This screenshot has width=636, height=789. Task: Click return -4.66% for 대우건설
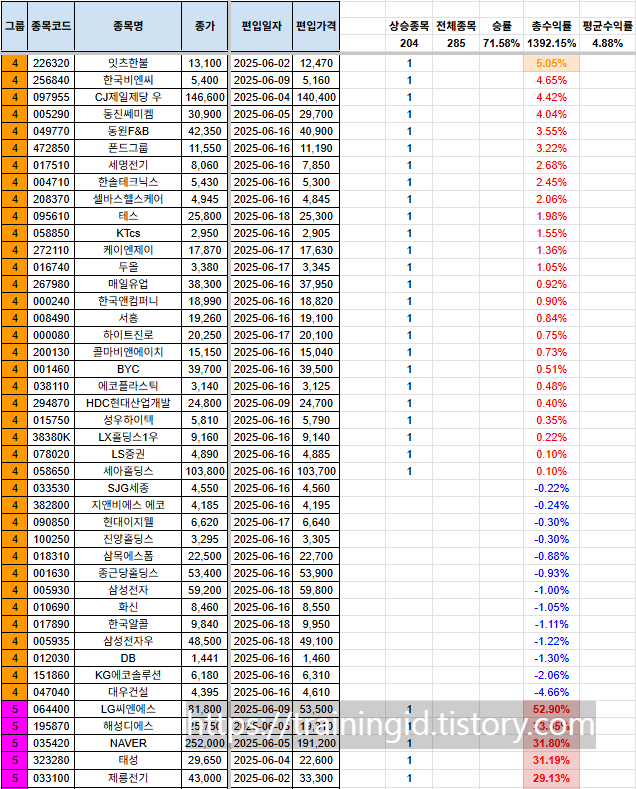click(x=551, y=692)
